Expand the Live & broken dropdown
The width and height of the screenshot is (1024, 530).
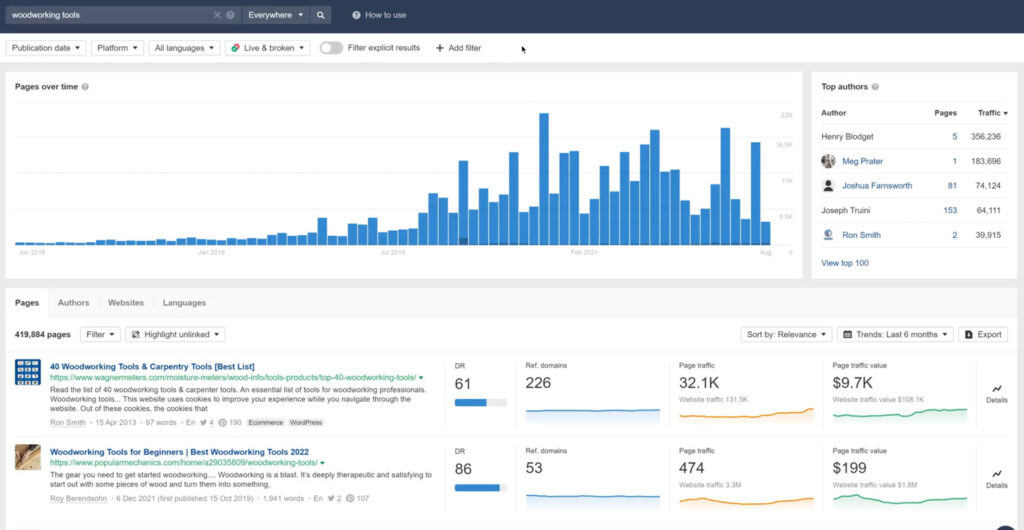(x=267, y=48)
